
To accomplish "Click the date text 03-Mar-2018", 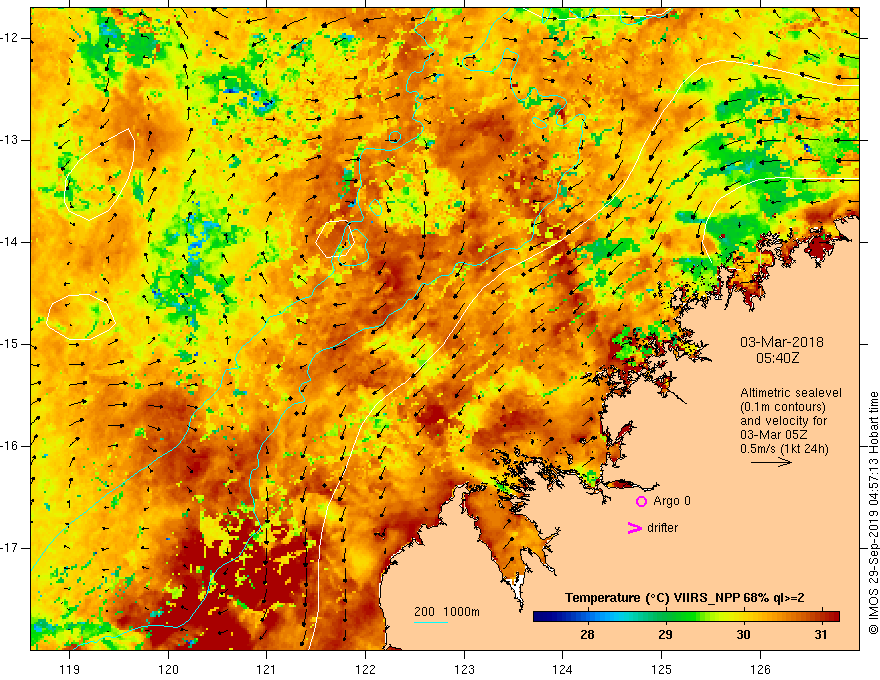I will click(x=781, y=342).
